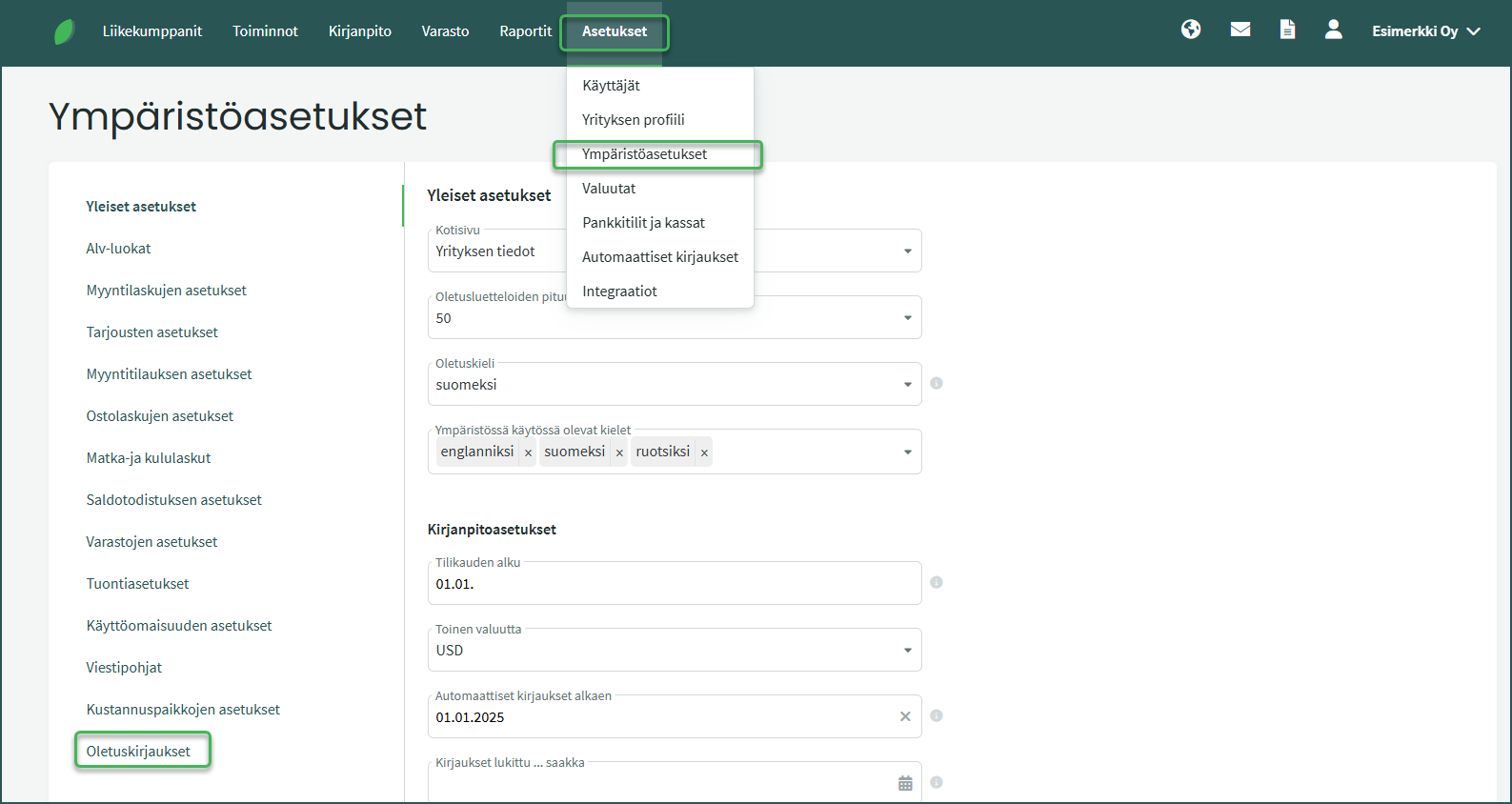Open the user profile icon

coord(1334,30)
